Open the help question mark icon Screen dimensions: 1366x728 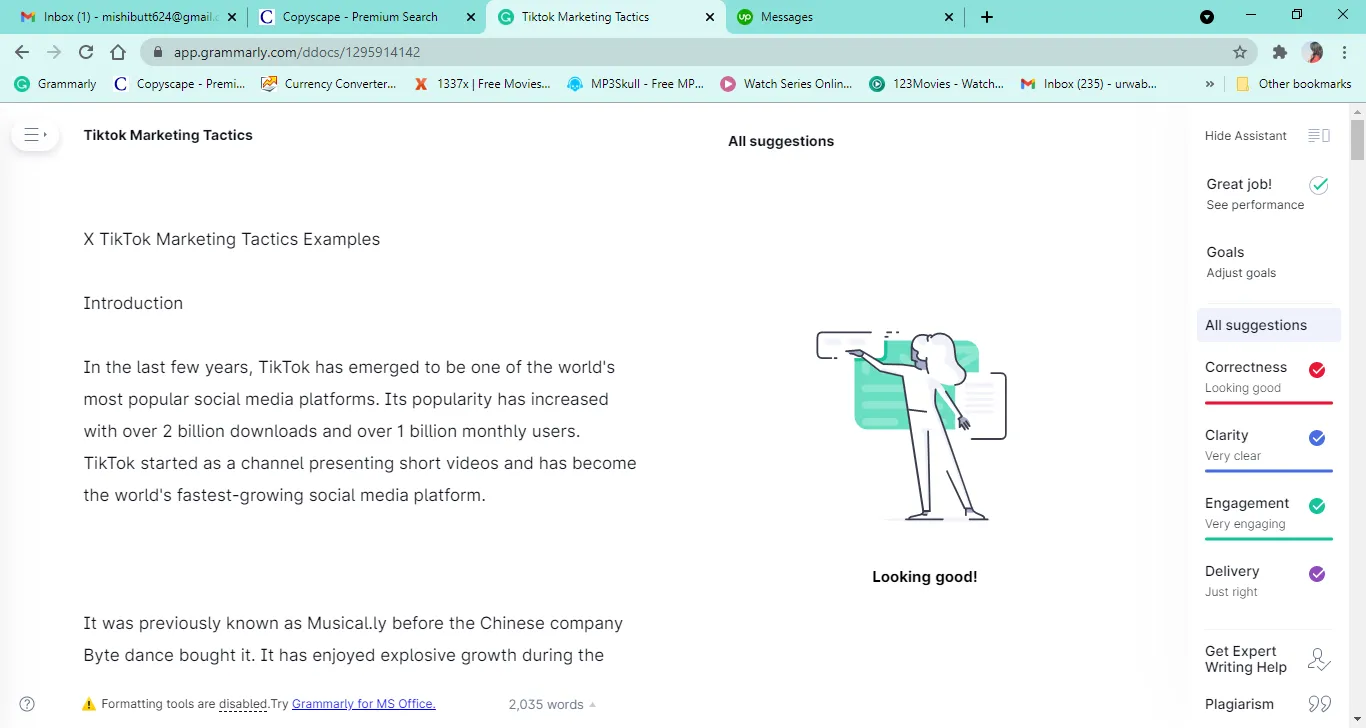click(27, 704)
